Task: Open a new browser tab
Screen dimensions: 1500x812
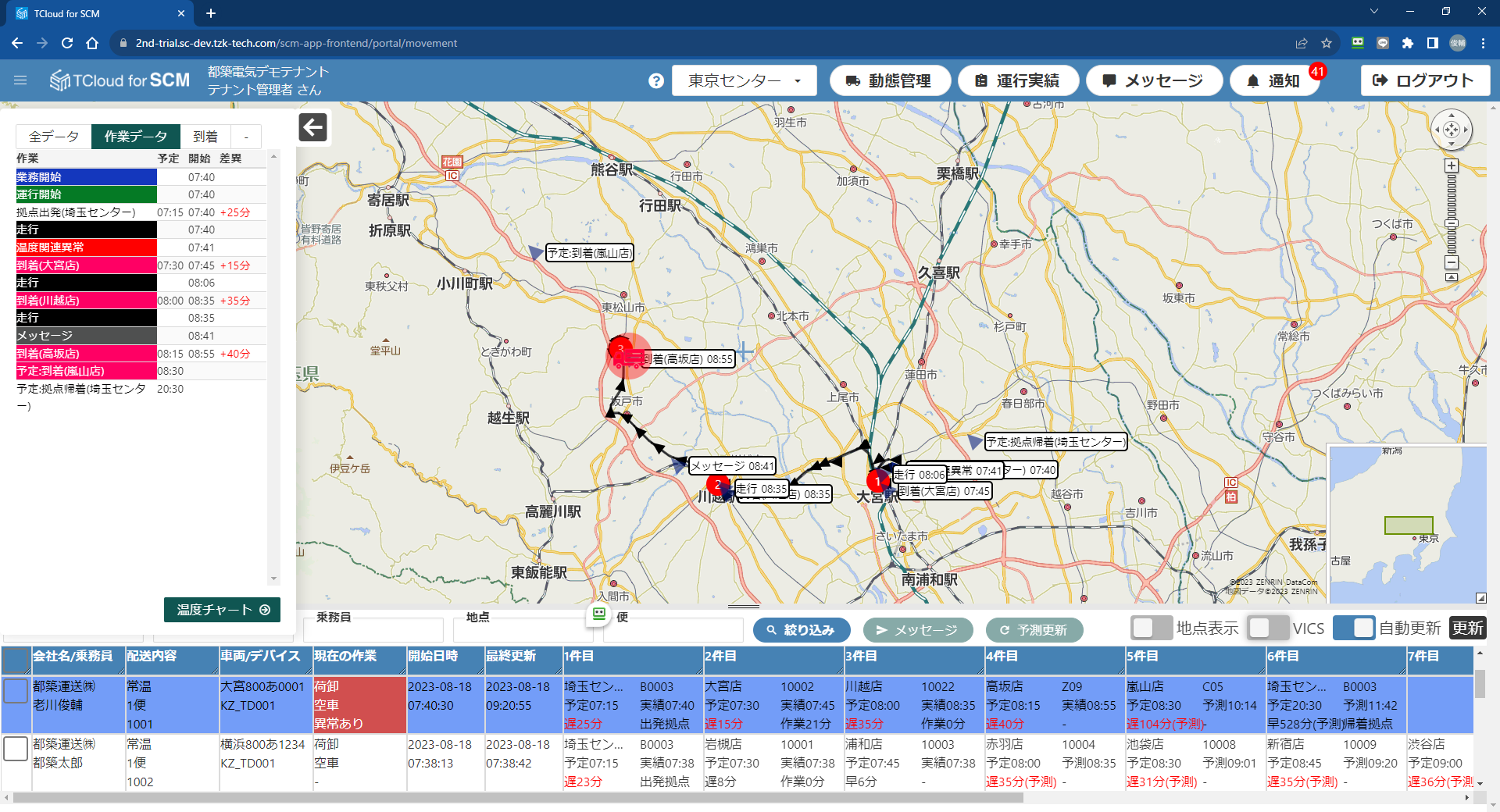Action: [x=211, y=13]
